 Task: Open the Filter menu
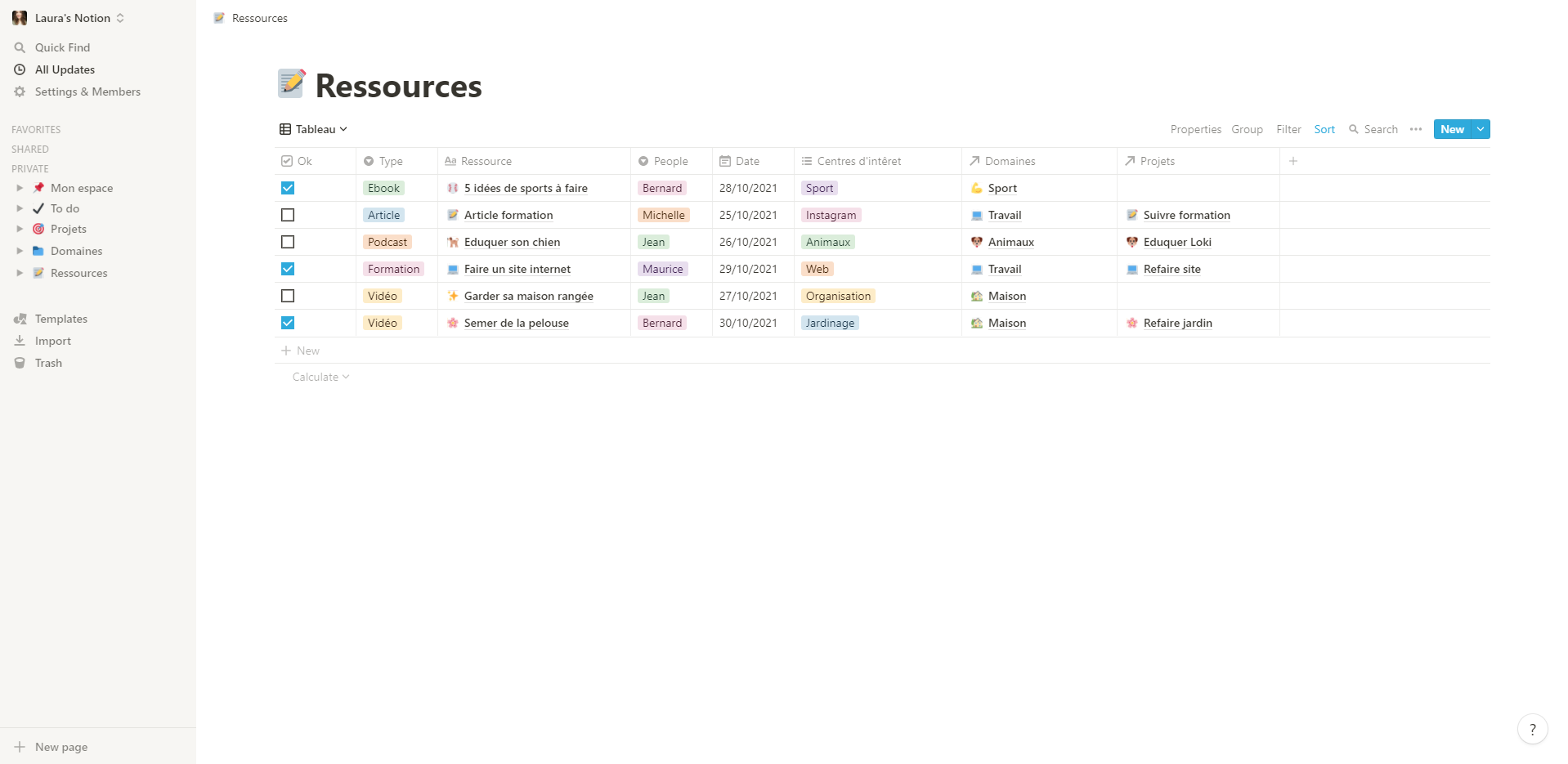[1288, 129]
